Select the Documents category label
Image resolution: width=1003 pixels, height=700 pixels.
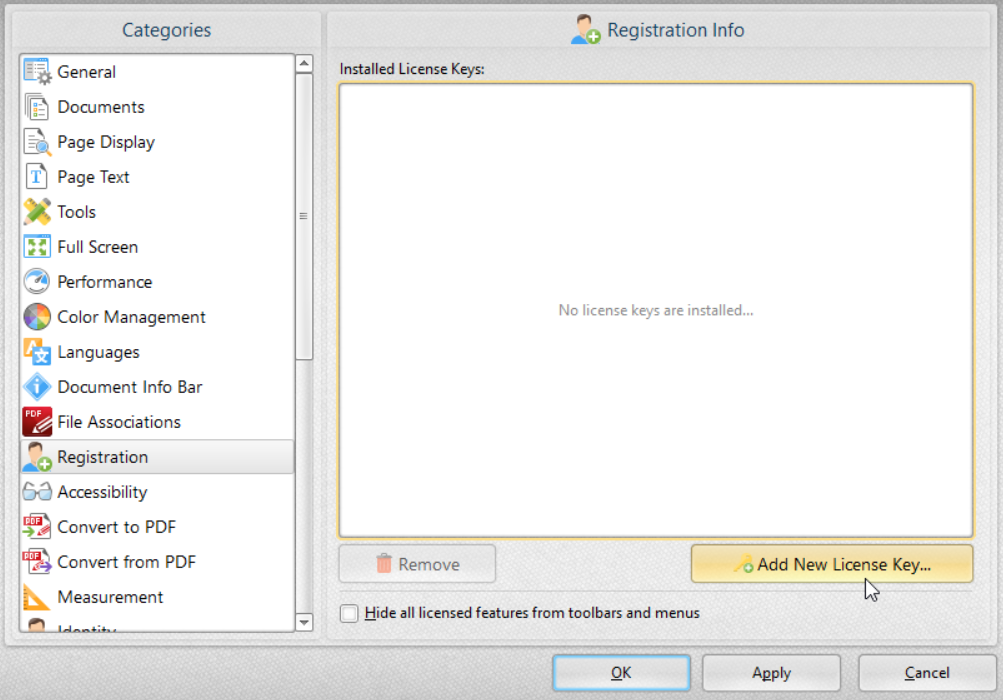tap(101, 107)
